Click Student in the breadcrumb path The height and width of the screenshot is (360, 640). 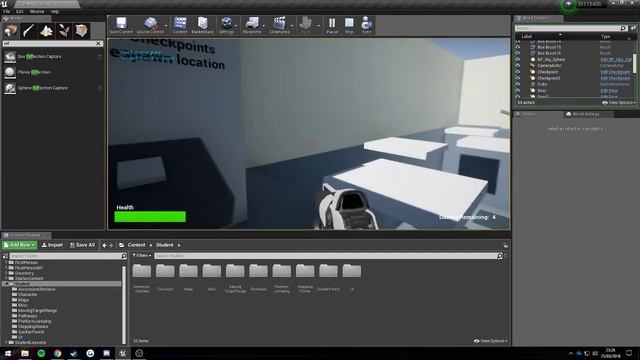click(164, 245)
